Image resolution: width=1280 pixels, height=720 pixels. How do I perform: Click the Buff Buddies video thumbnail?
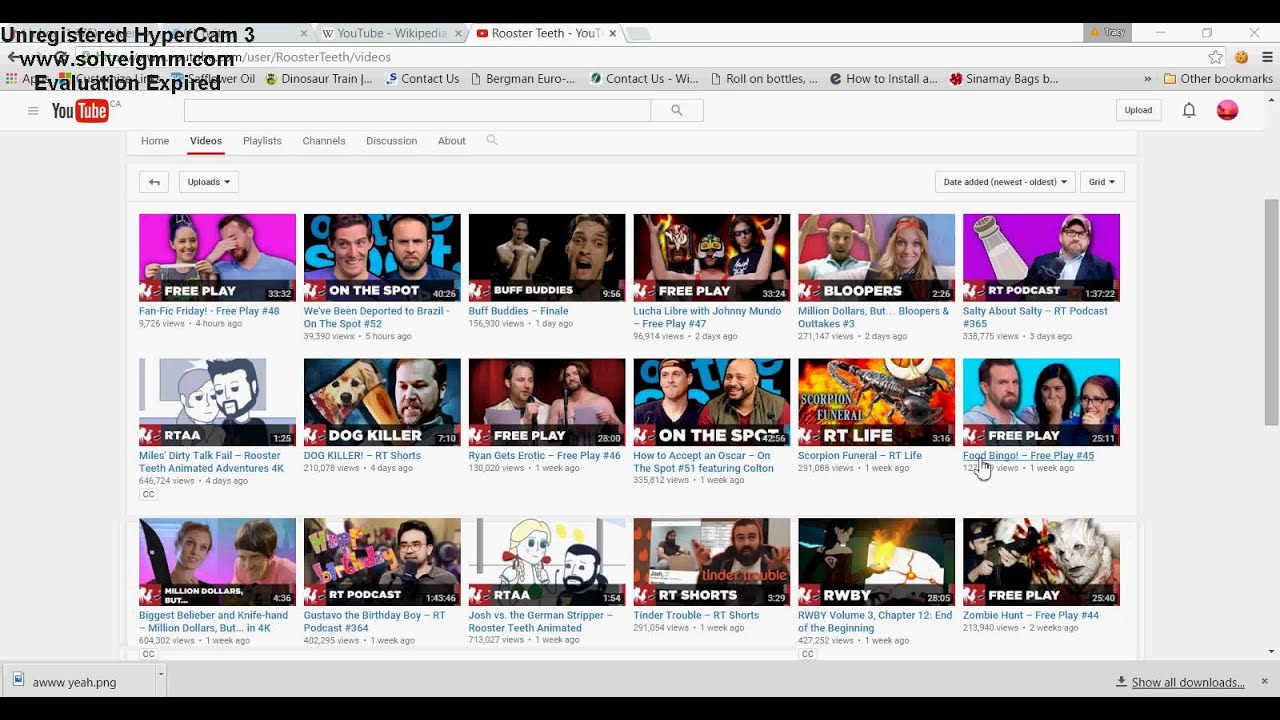tap(547, 258)
